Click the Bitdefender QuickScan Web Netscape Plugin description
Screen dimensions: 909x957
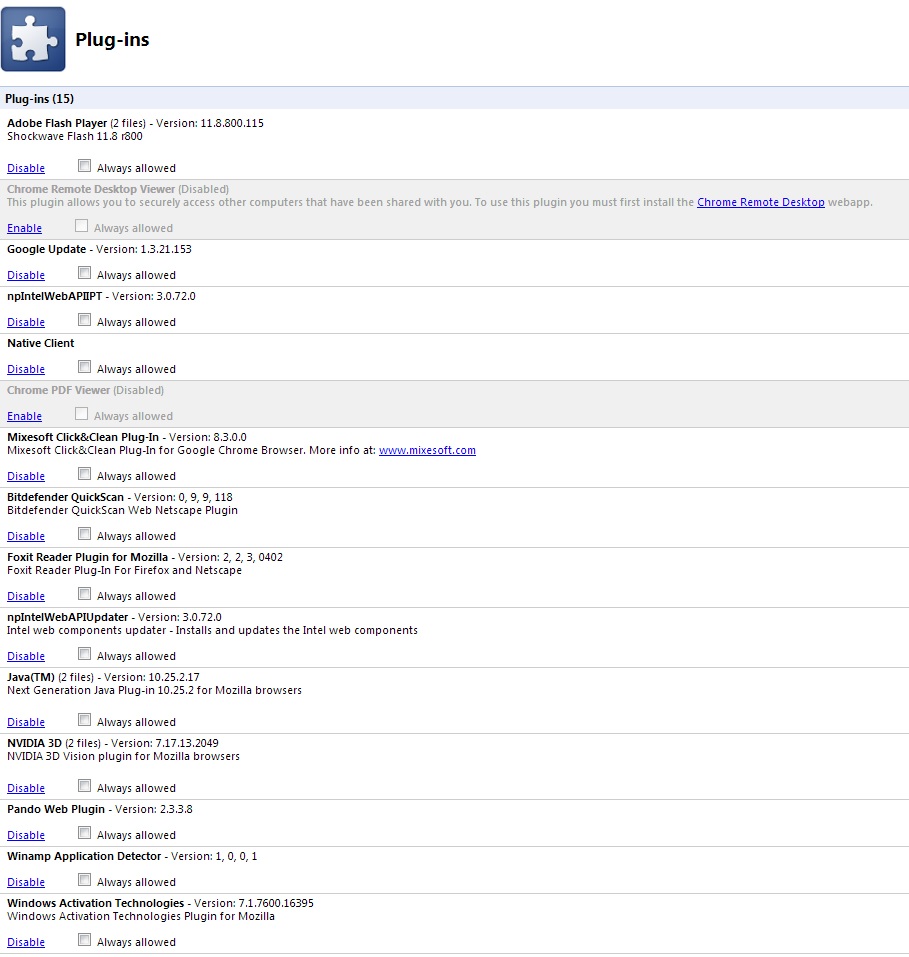click(x=122, y=510)
